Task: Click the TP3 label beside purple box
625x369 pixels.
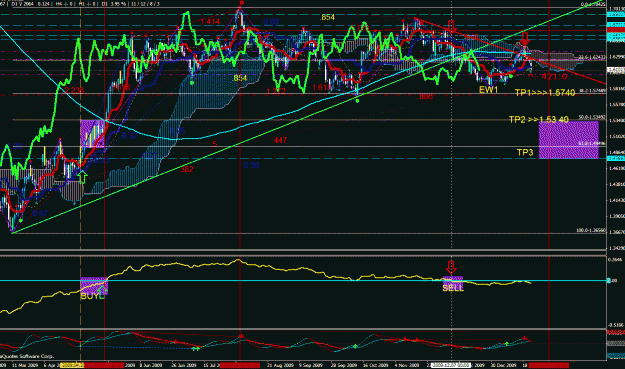Action: point(525,152)
